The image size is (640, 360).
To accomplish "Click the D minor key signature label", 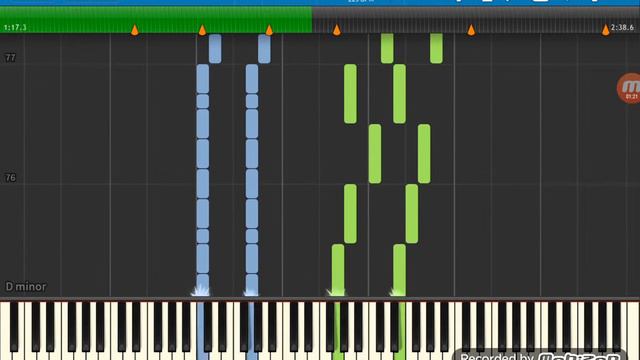I will pyautogui.click(x=26, y=287).
